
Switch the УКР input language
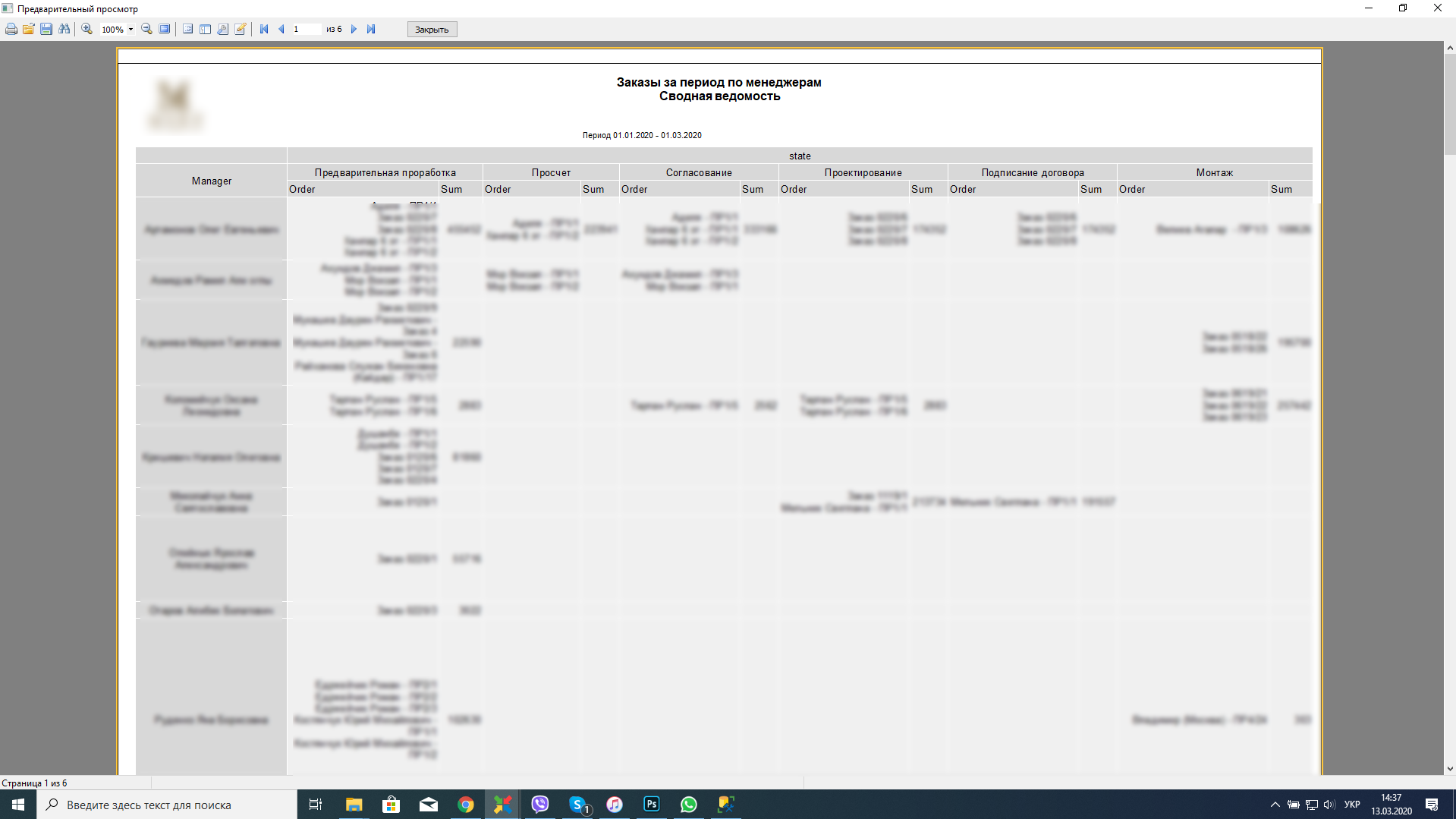pyautogui.click(x=1352, y=805)
